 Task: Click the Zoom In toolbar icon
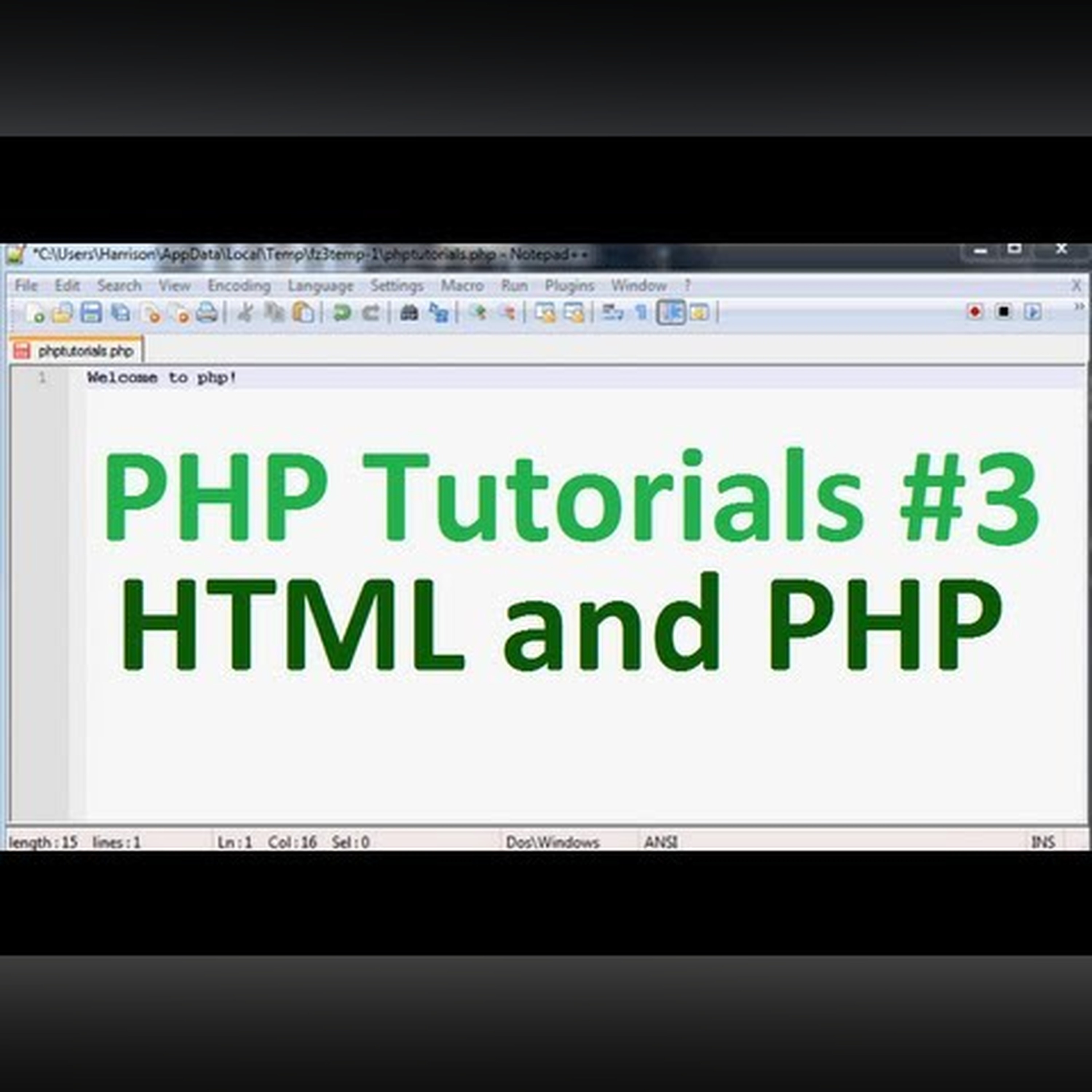pyautogui.click(x=478, y=313)
